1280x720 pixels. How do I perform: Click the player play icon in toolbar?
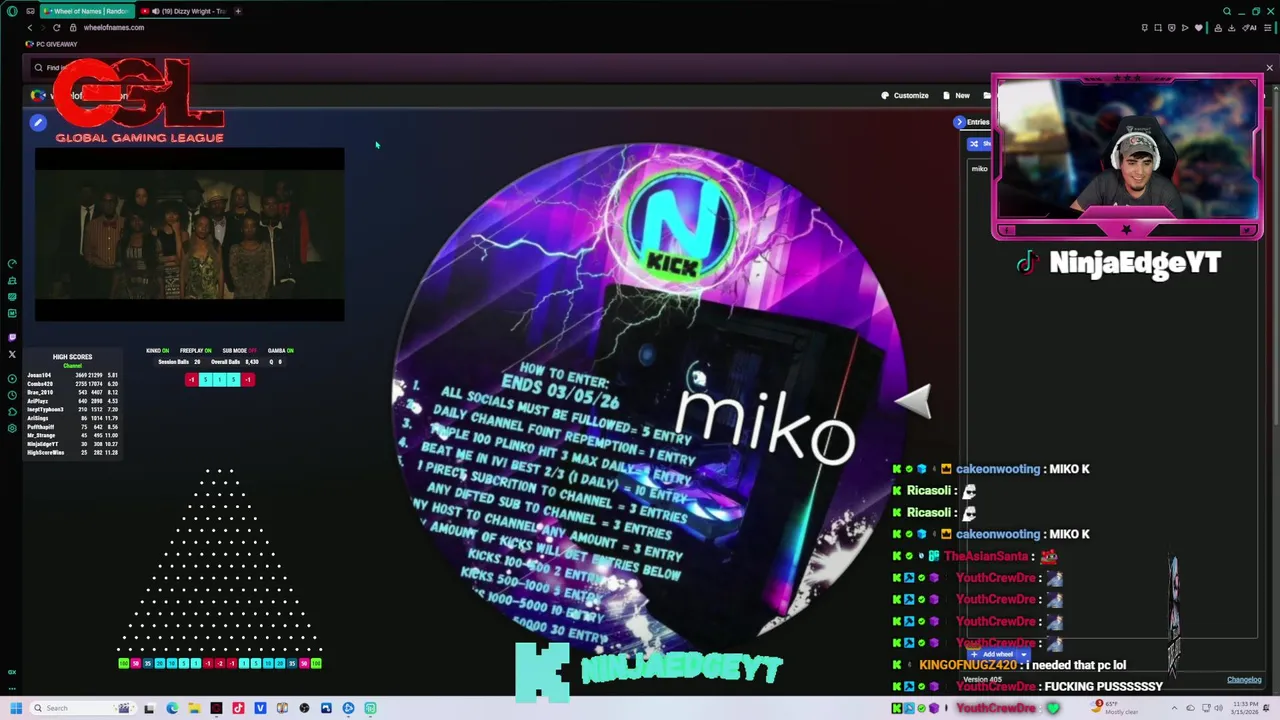click(x=1185, y=27)
